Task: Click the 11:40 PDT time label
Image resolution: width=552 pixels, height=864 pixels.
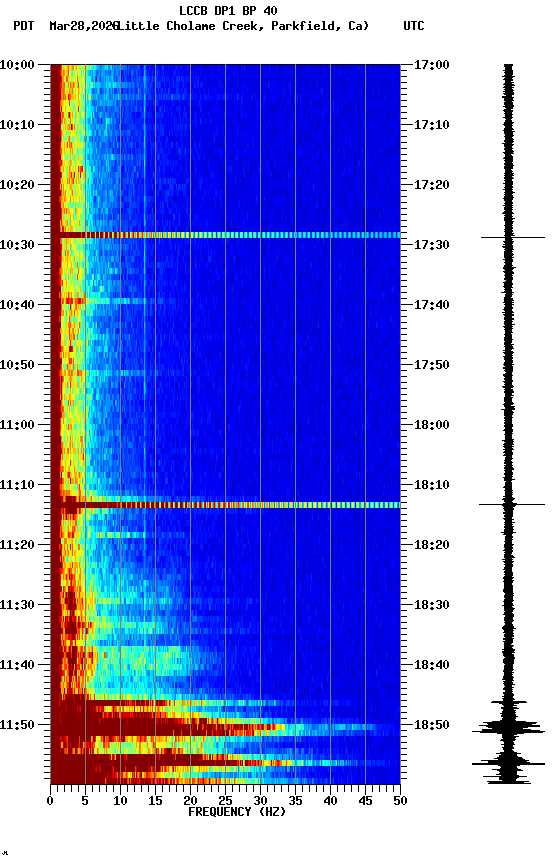Action: coord(17,665)
